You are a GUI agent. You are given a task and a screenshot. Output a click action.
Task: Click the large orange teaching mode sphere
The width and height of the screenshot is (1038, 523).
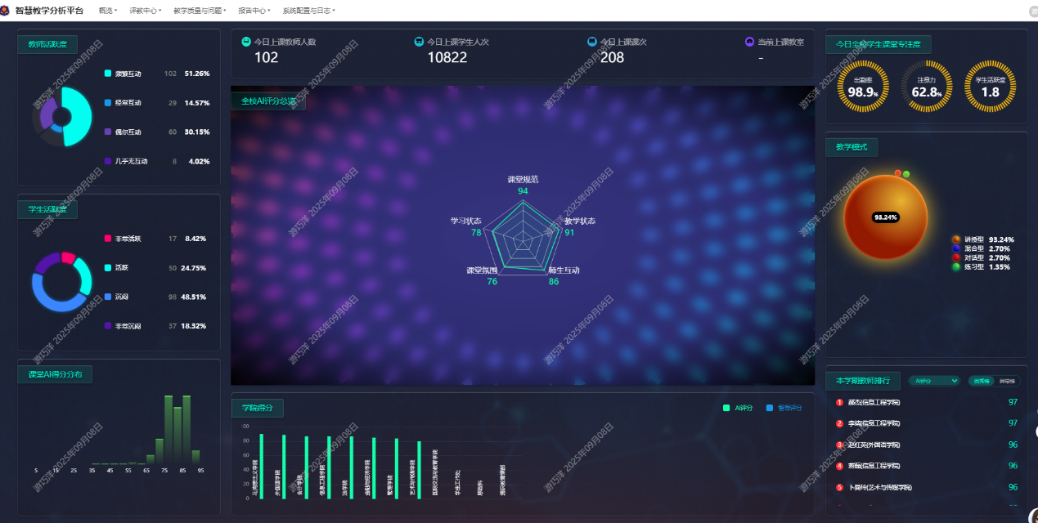coord(886,216)
